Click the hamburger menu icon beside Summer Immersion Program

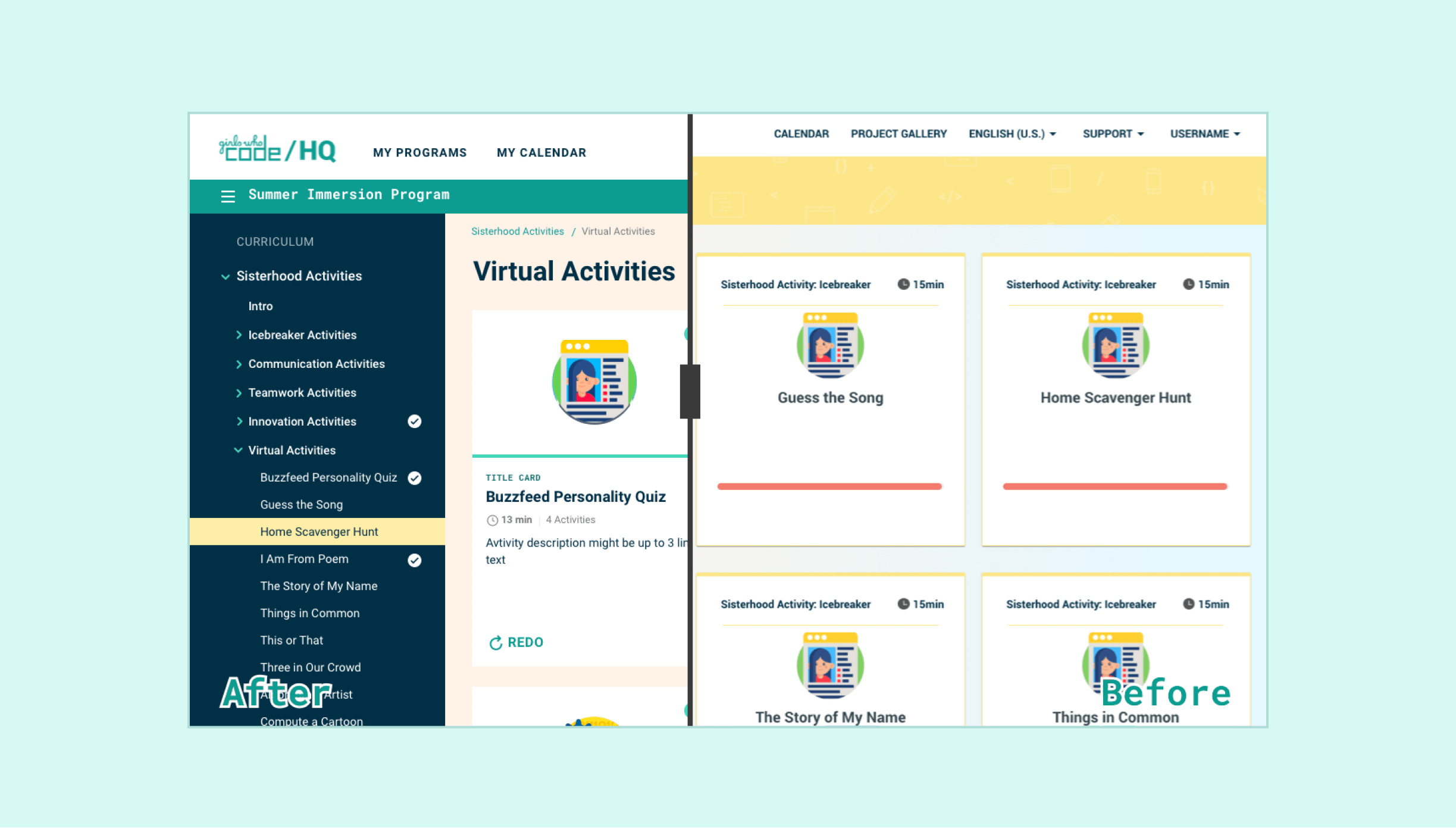pyautogui.click(x=228, y=195)
